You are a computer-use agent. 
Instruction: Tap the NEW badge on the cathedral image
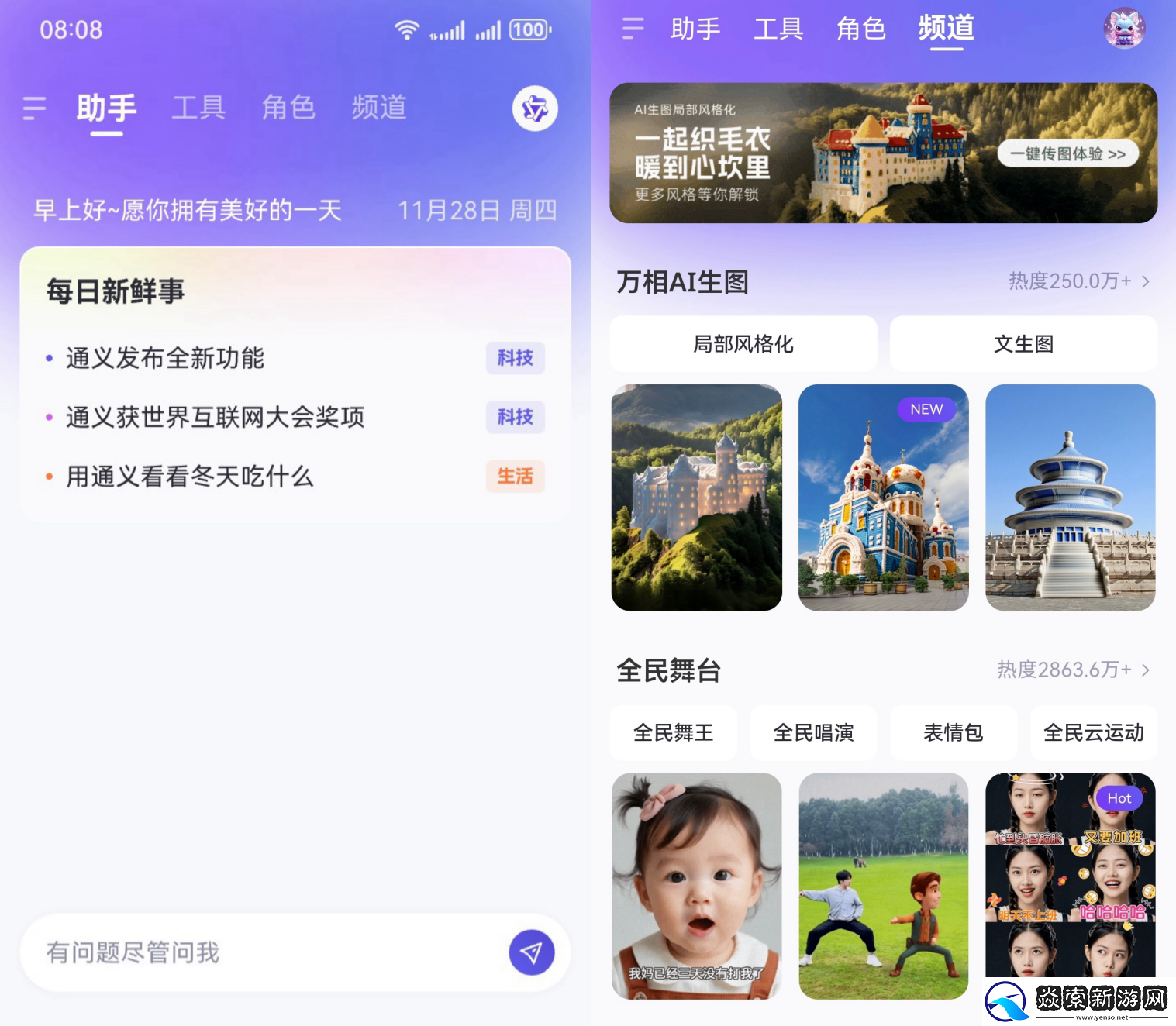[926, 409]
